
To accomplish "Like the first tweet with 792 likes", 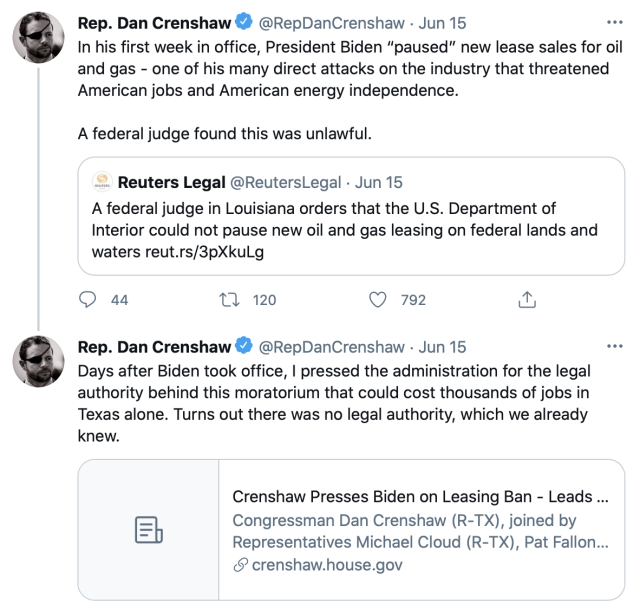I will pyautogui.click(x=378, y=299).
